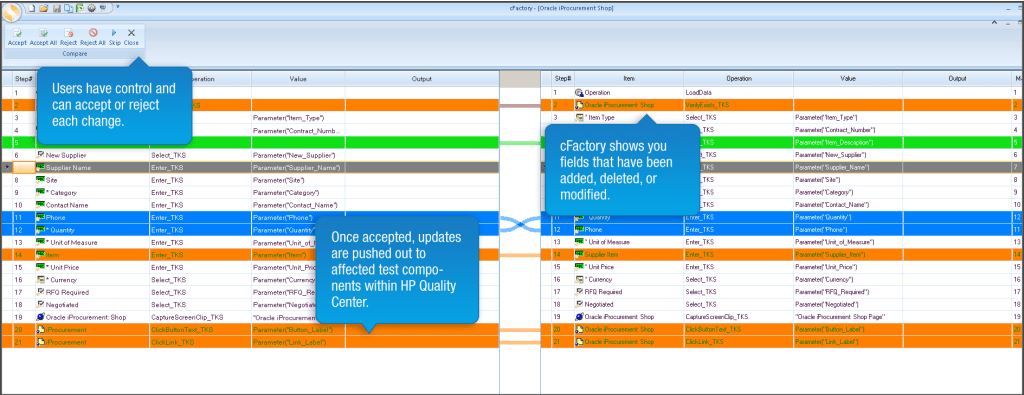Click 'Parameter("Supplier_Item")' in the right pane
This screenshot has width=1024, height=395.
tap(831, 254)
